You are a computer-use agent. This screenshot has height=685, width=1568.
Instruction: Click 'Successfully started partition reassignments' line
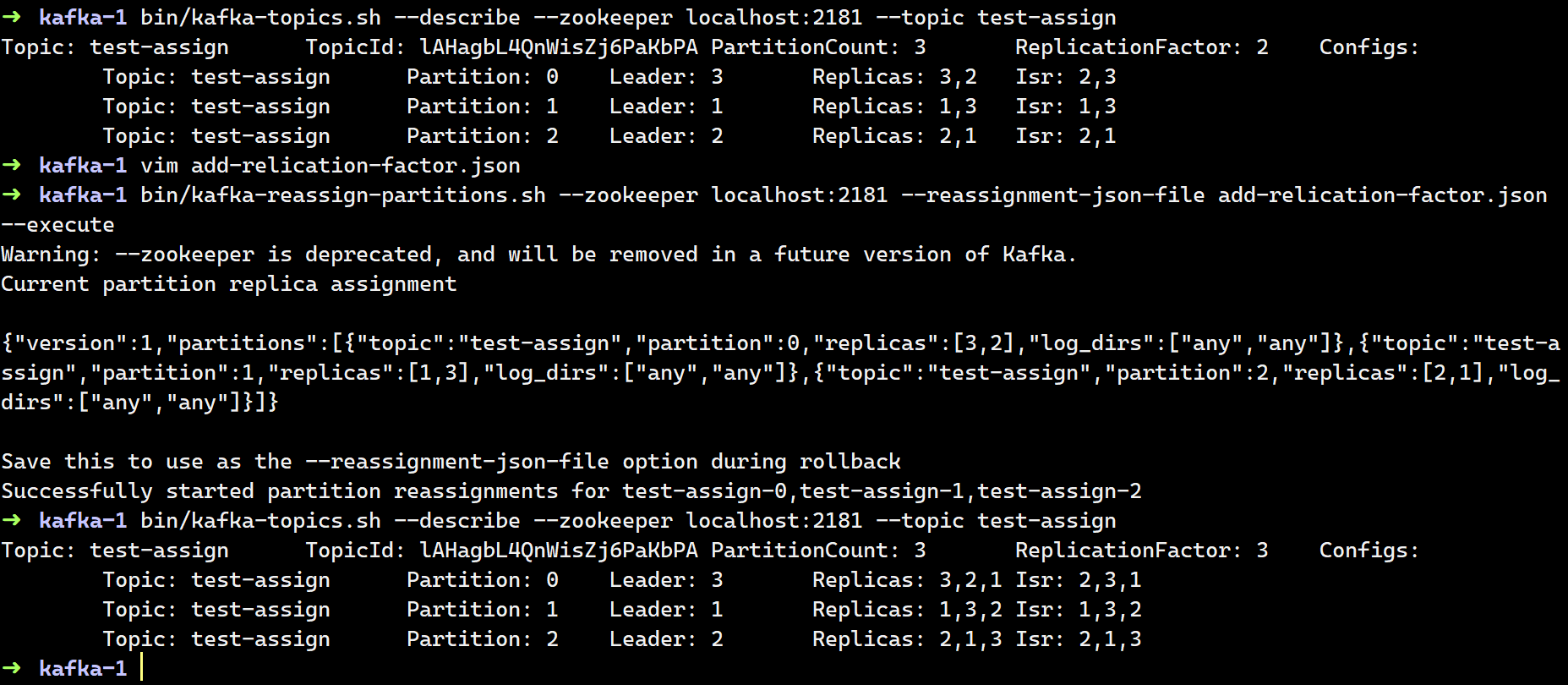[x=571, y=491]
